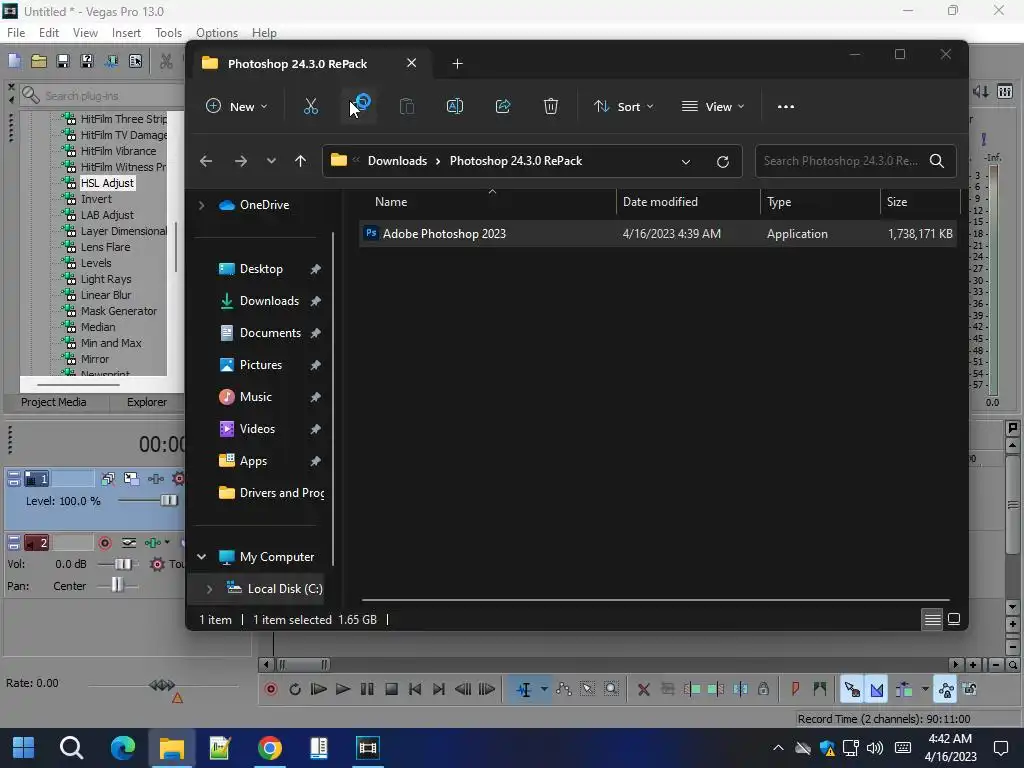1024x768 pixels.
Task: Open the New dropdown in File Explorer
Action: (x=236, y=106)
